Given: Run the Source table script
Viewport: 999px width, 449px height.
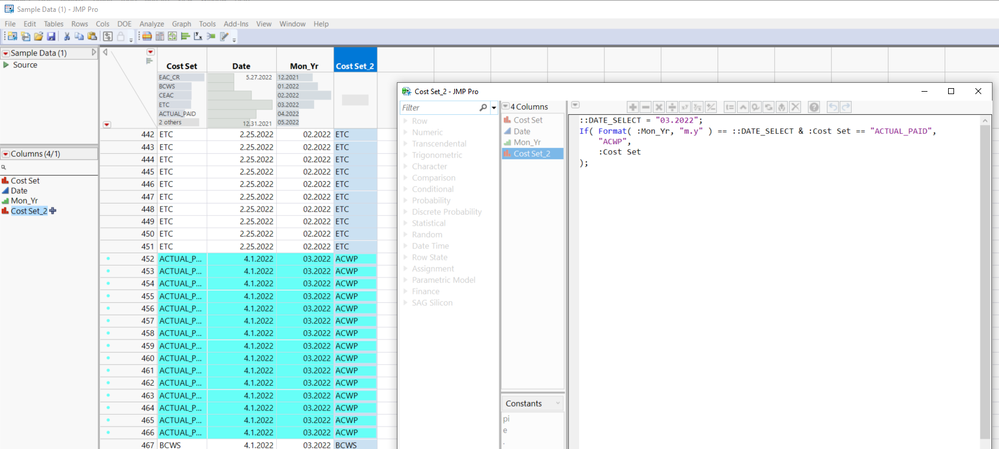Looking at the screenshot, I should (6, 65).
